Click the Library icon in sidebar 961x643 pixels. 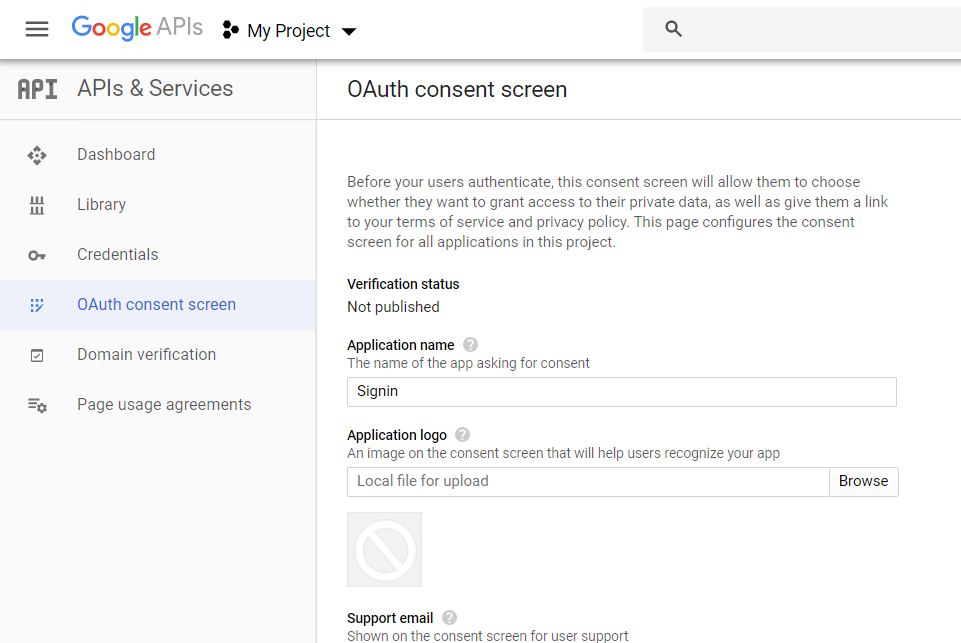point(37,205)
